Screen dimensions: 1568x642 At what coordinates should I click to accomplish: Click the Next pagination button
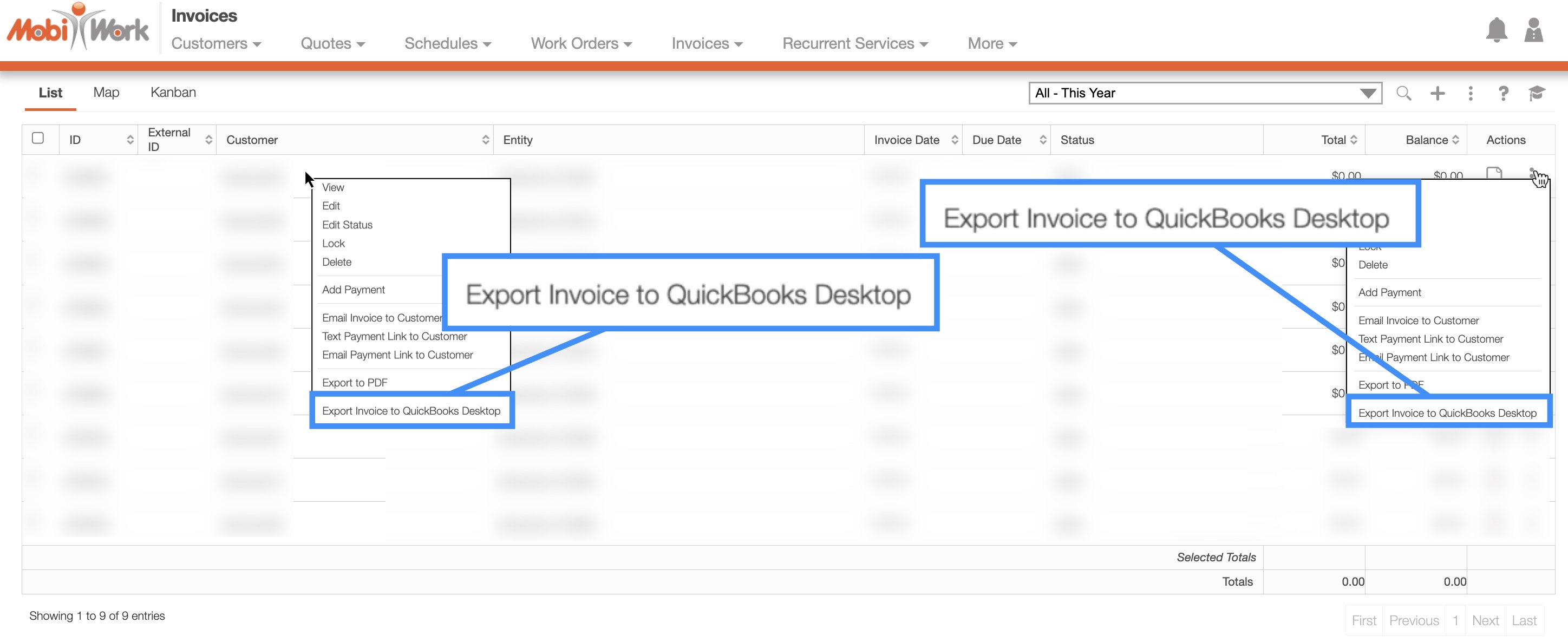(x=1485, y=620)
